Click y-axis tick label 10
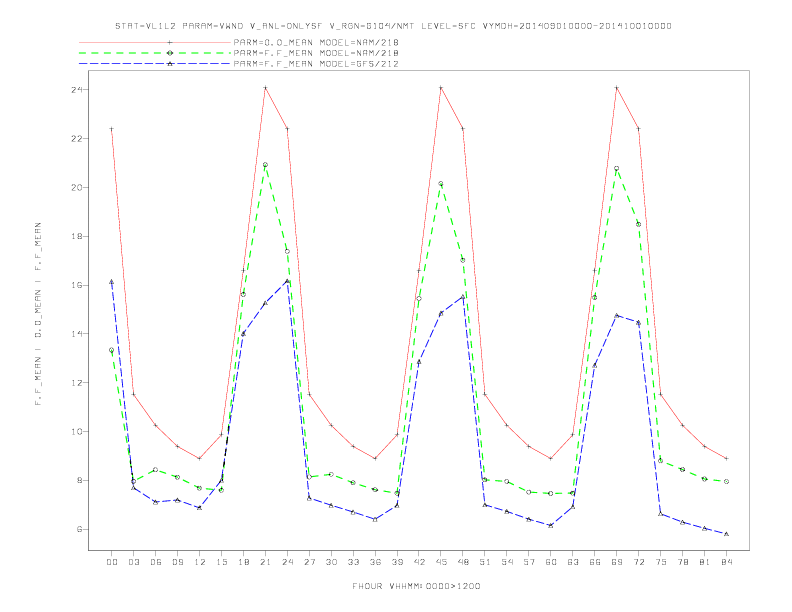The width and height of the screenshot is (792, 612). (x=76, y=432)
